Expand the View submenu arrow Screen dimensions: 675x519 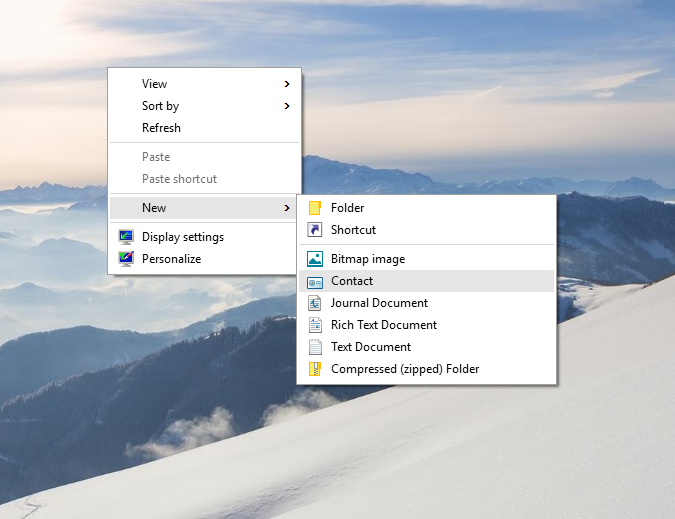coord(287,84)
